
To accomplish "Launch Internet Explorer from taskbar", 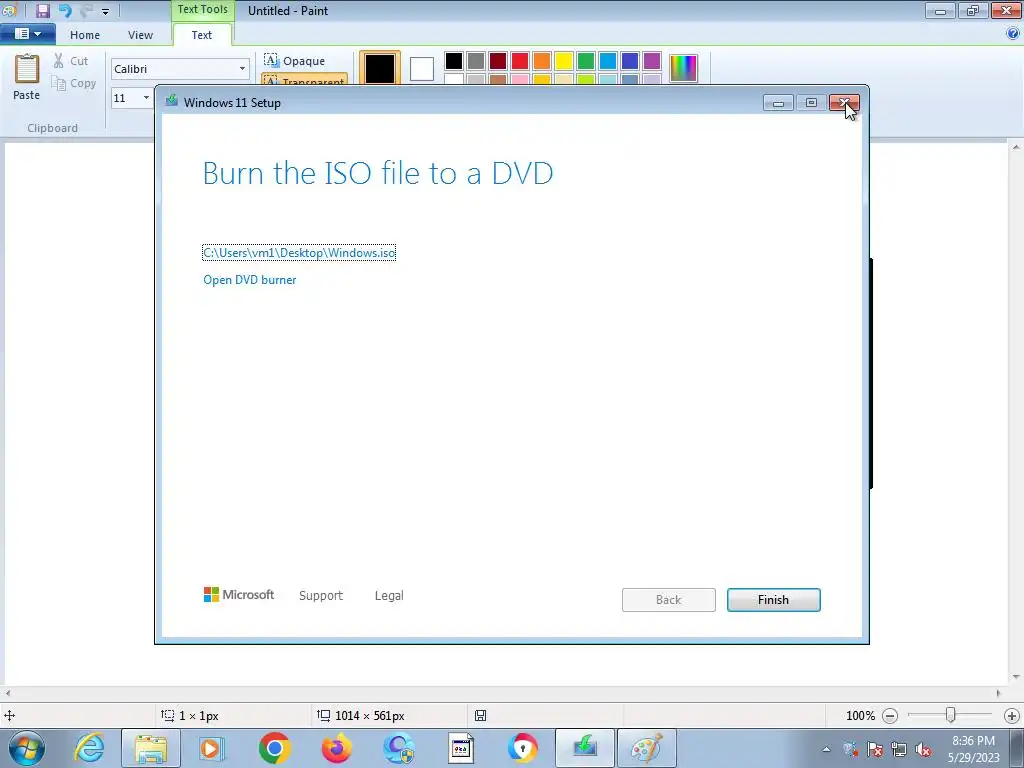I will [x=89, y=748].
